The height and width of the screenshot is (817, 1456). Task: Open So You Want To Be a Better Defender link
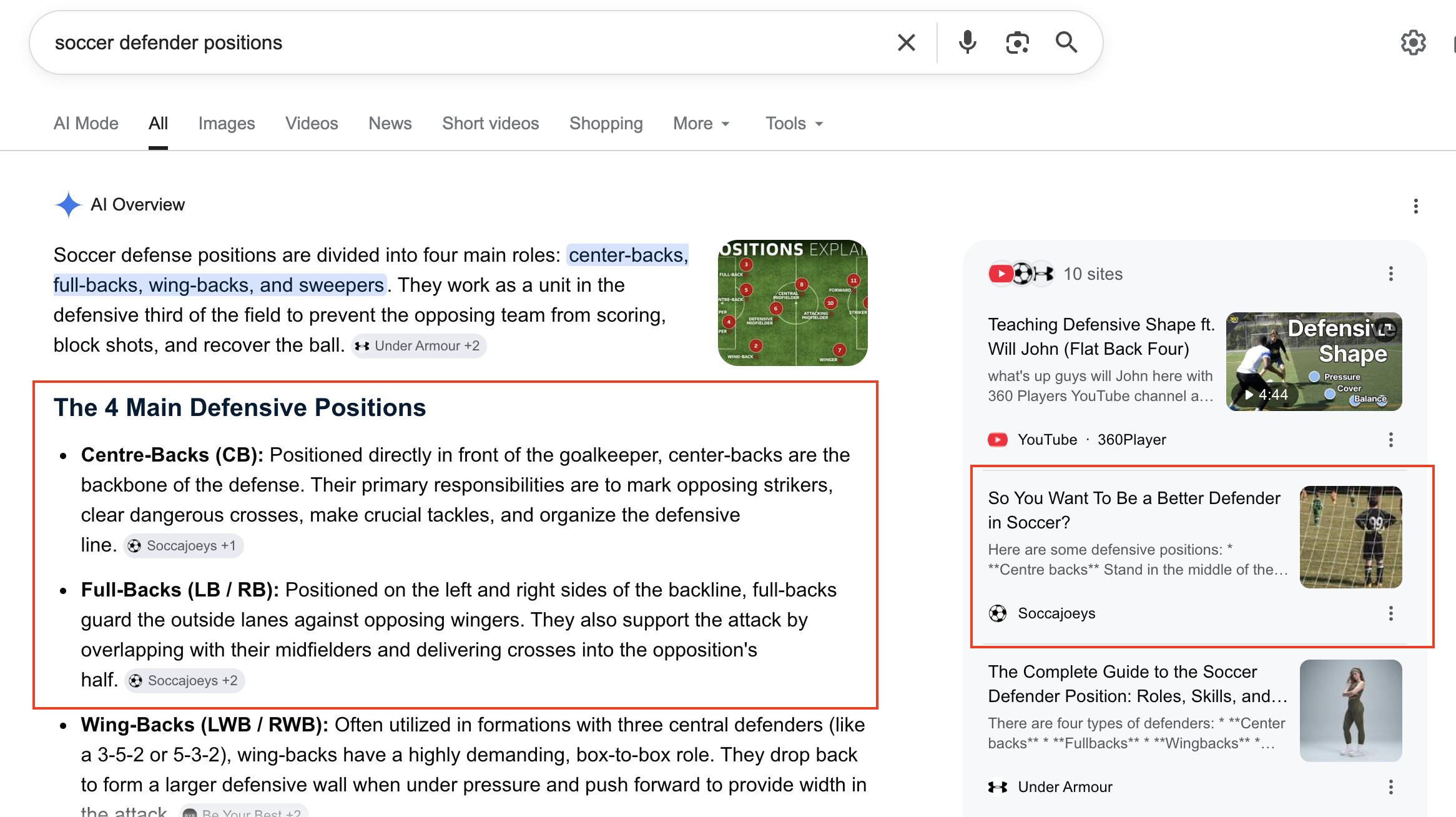tap(1134, 510)
